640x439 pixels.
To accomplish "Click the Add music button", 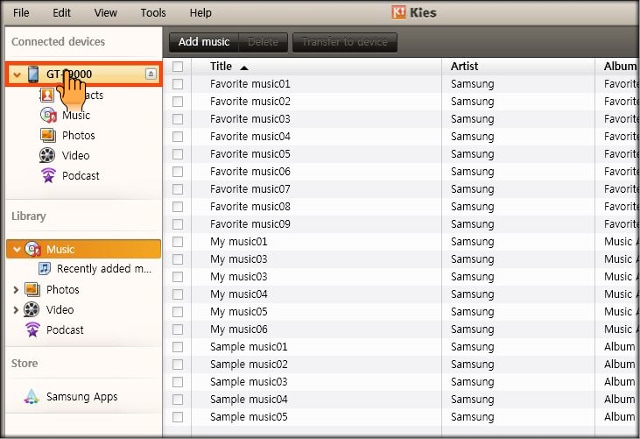I will (204, 42).
